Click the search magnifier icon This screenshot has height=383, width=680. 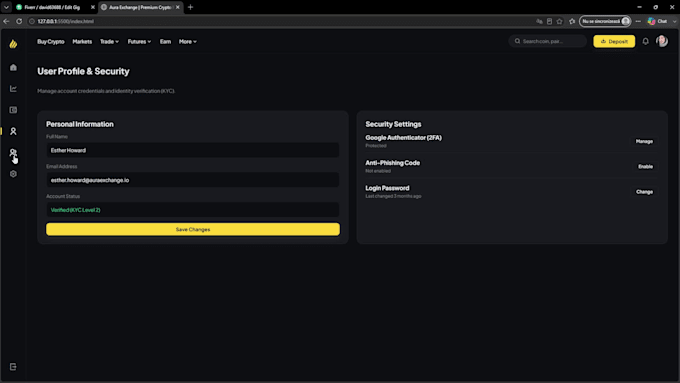pyautogui.click(x=517, y=41)
